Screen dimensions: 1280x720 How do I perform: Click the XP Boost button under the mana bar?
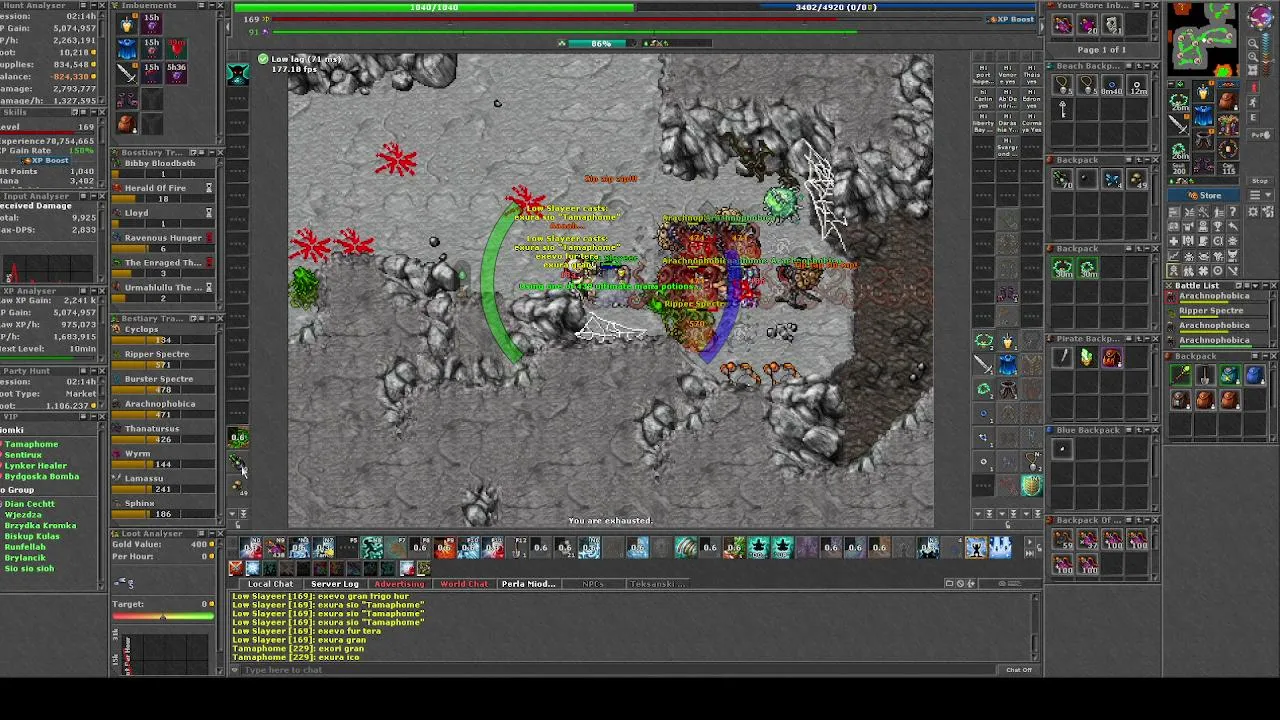[x=1012, y=19]
